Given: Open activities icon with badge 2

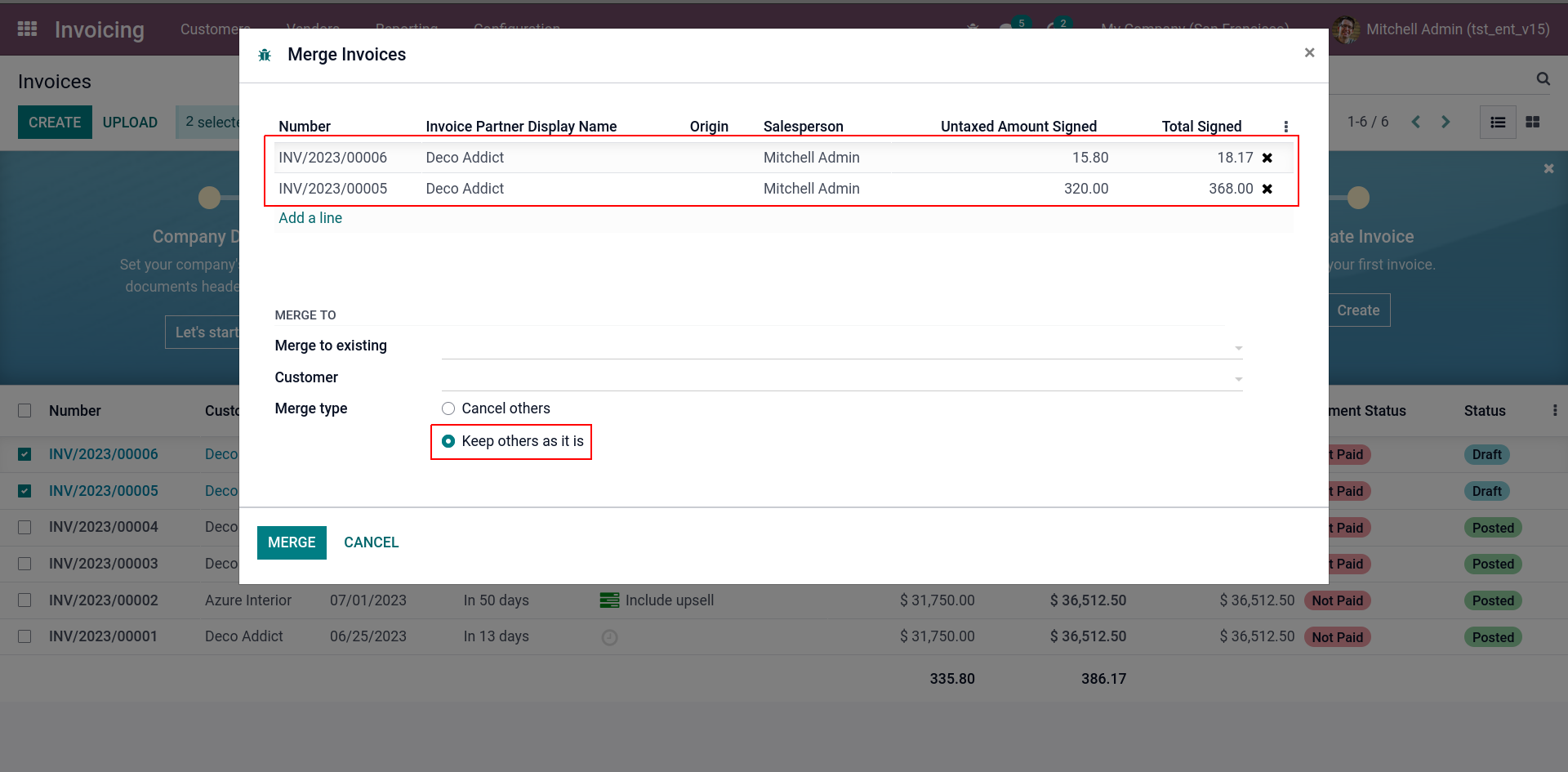Looking at the screenshot, I should pos(1057,28).
